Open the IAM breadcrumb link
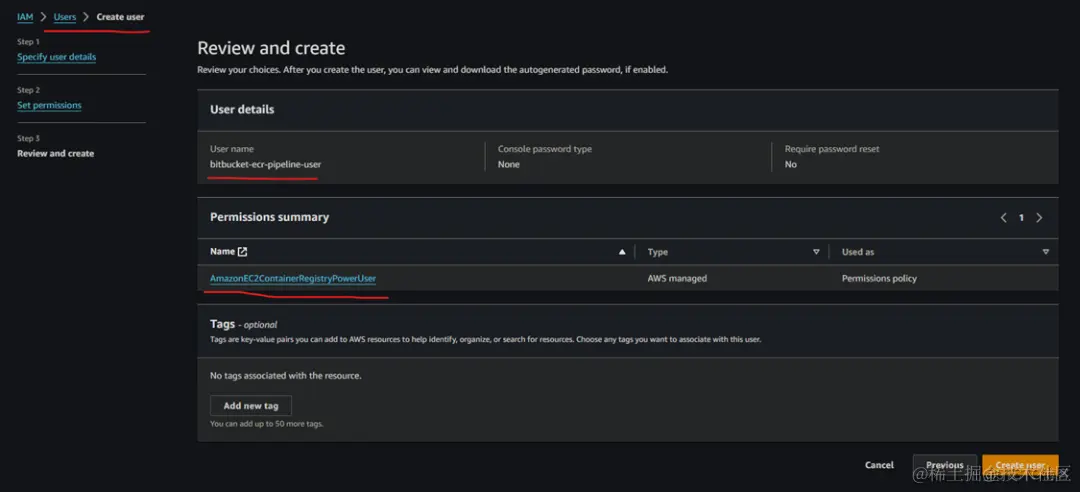The width and height of the screenshot is (1080, 492). click(25, 17)
